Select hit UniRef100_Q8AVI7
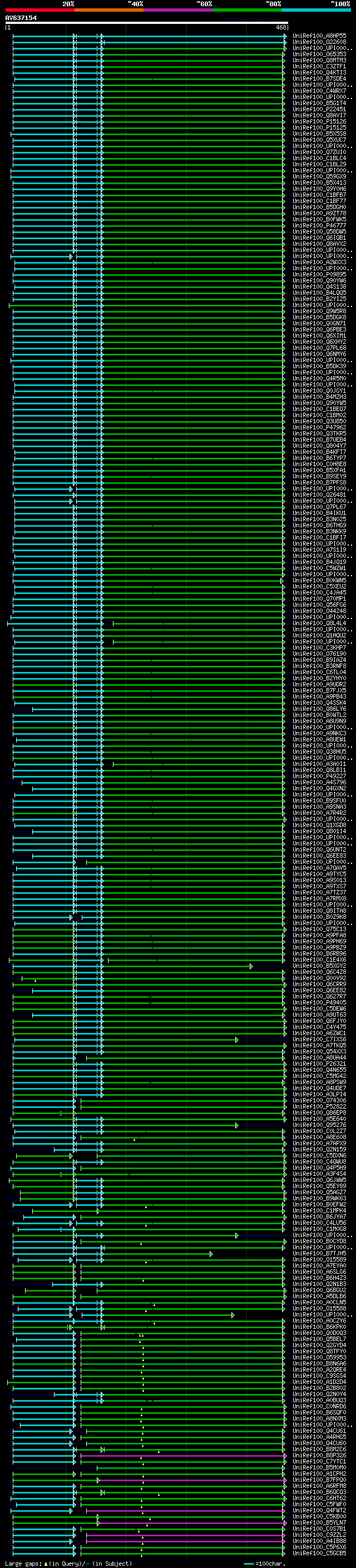The height and width of the screenshot is (1568, 356). 319,115
